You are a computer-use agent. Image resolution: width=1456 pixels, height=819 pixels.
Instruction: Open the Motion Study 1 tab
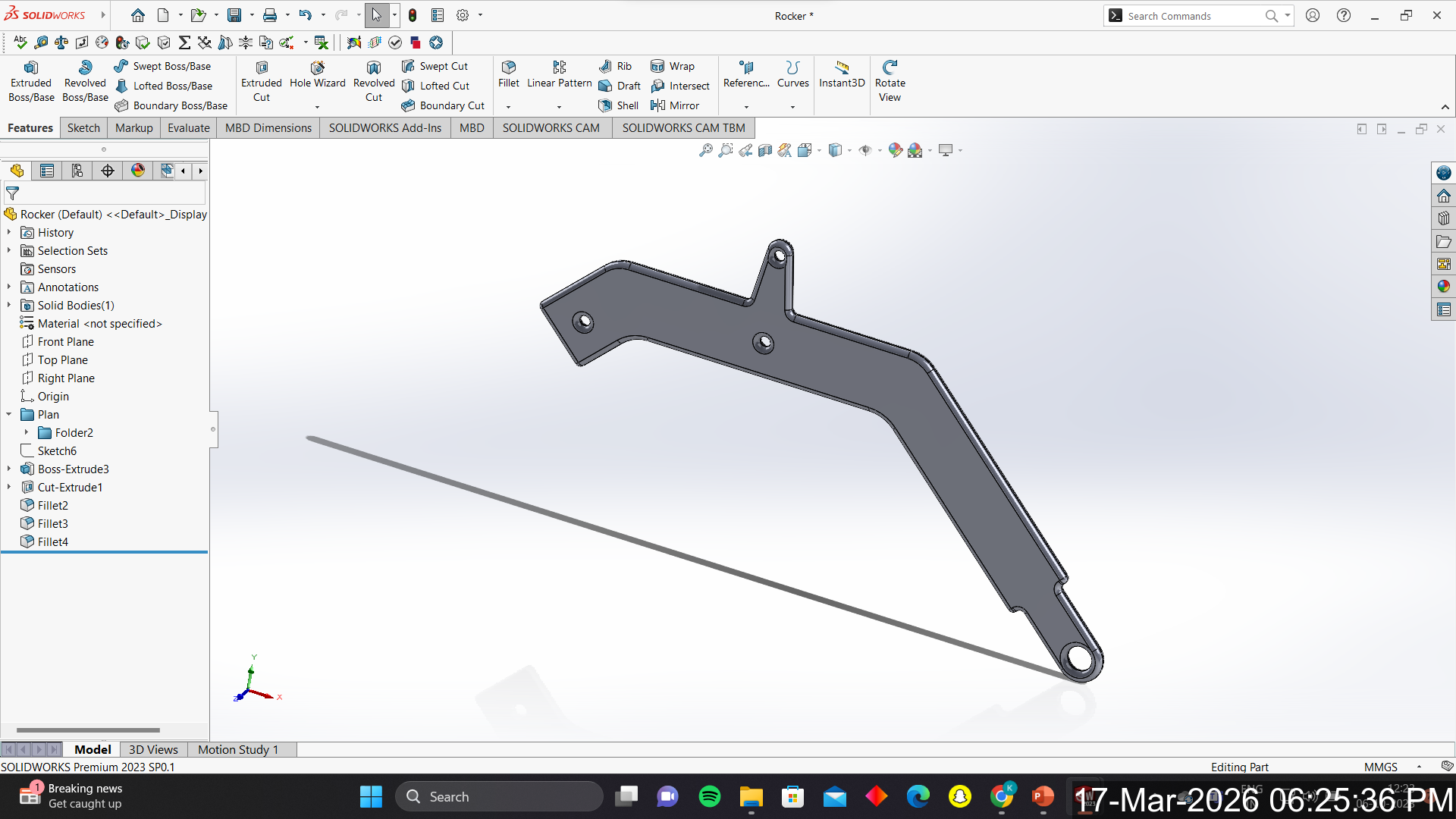tap(238, 749)
